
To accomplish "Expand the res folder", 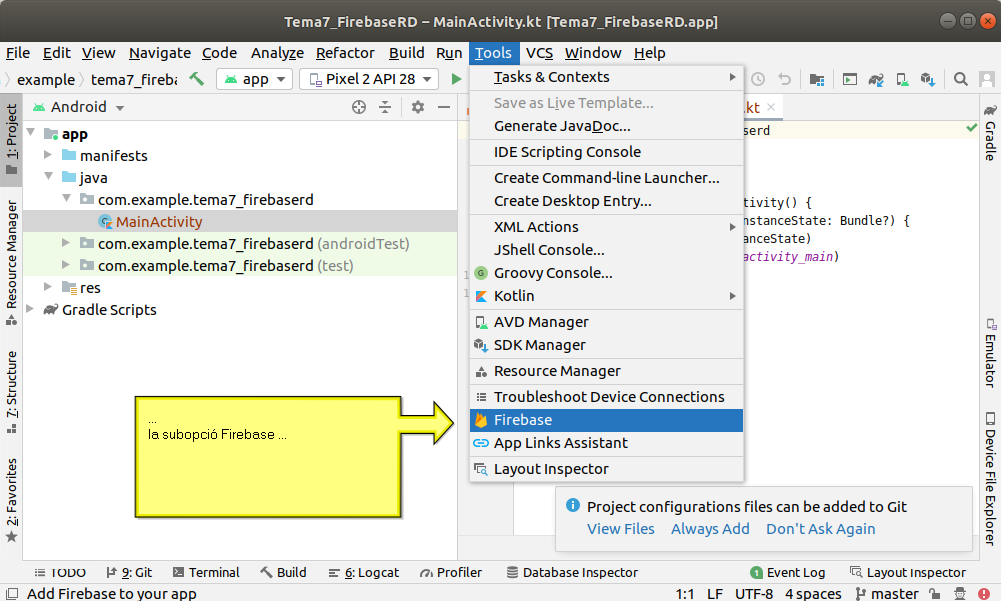I will [48, 287].
